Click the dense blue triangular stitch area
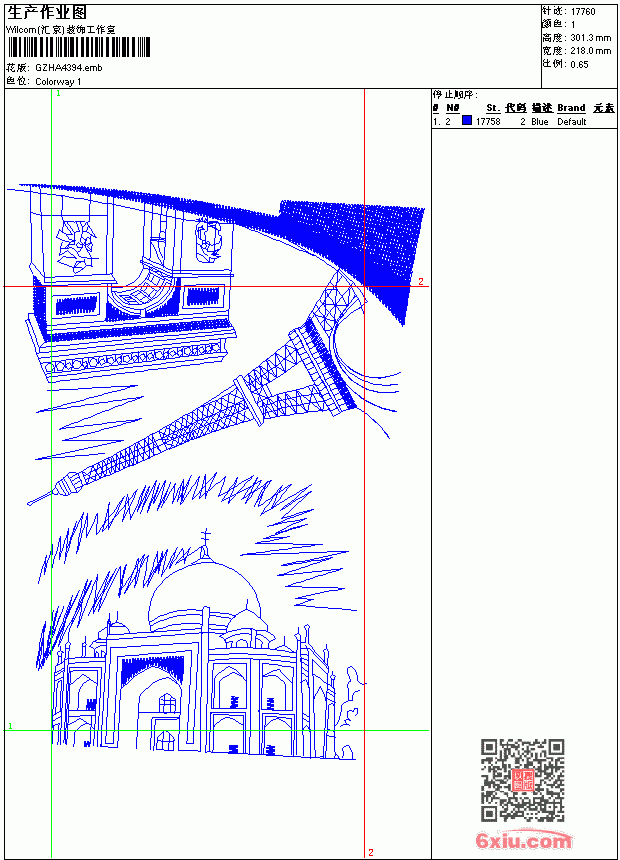The image size is (620, 860). pyautogui.click(x=373, y=247)
